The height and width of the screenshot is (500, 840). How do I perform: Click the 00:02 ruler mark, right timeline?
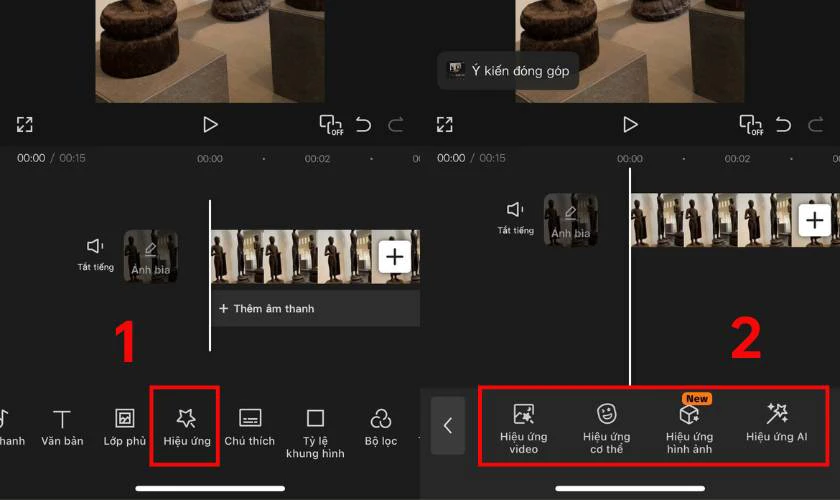[737, 159]
